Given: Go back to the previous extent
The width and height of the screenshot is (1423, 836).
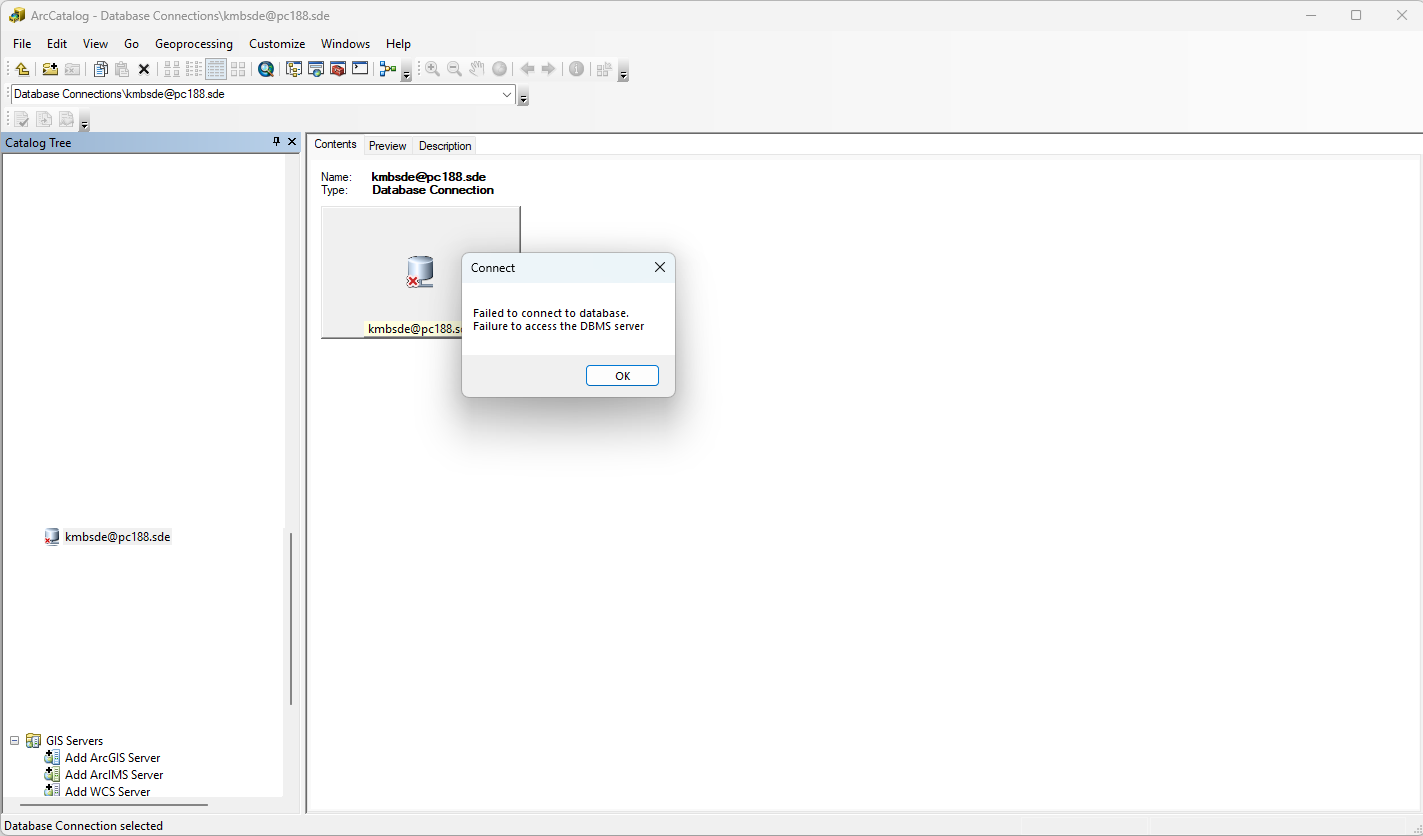Looking at the screenshot, I should (x=527, y=69).
